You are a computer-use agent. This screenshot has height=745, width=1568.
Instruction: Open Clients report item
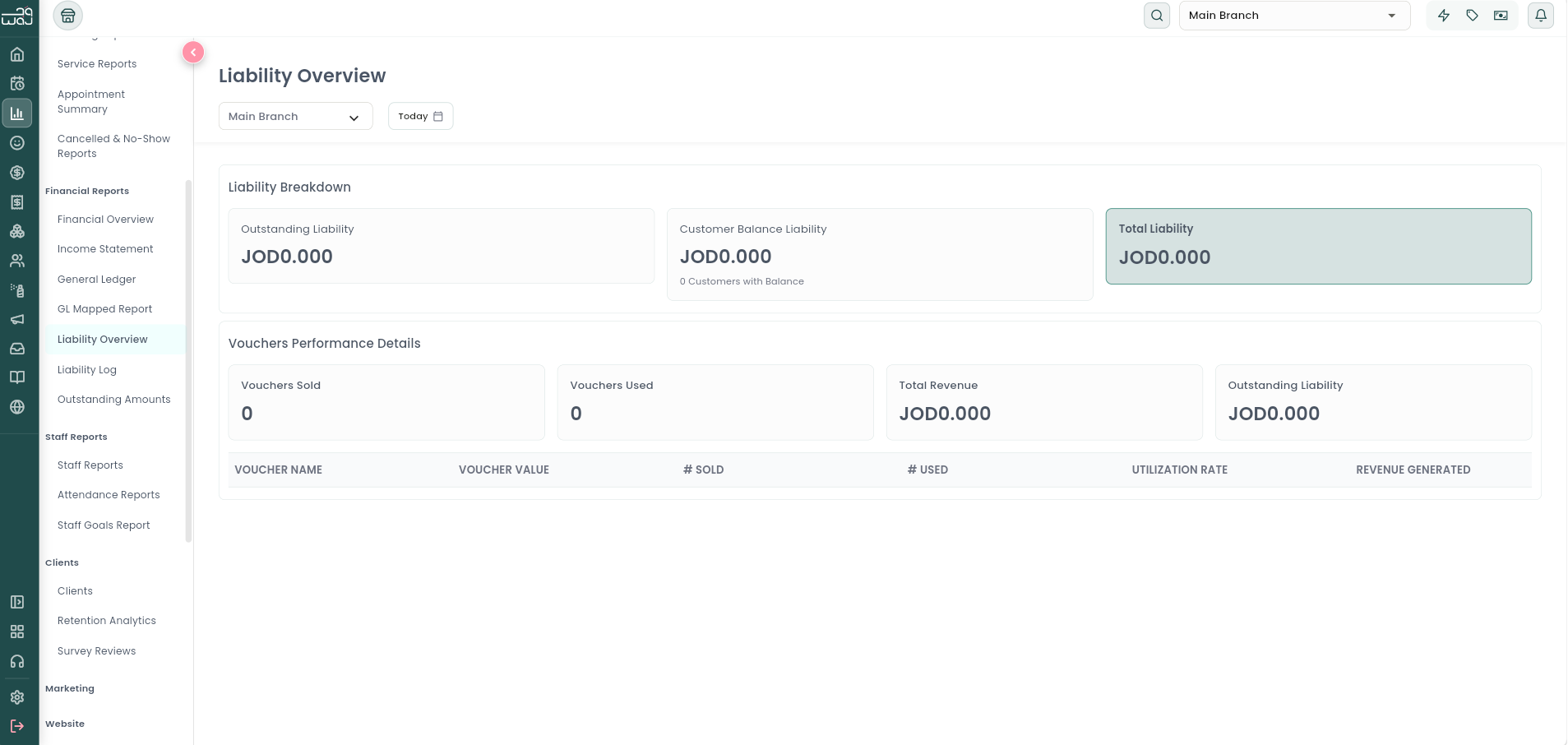pyautogui.click(x=75, y=591)
